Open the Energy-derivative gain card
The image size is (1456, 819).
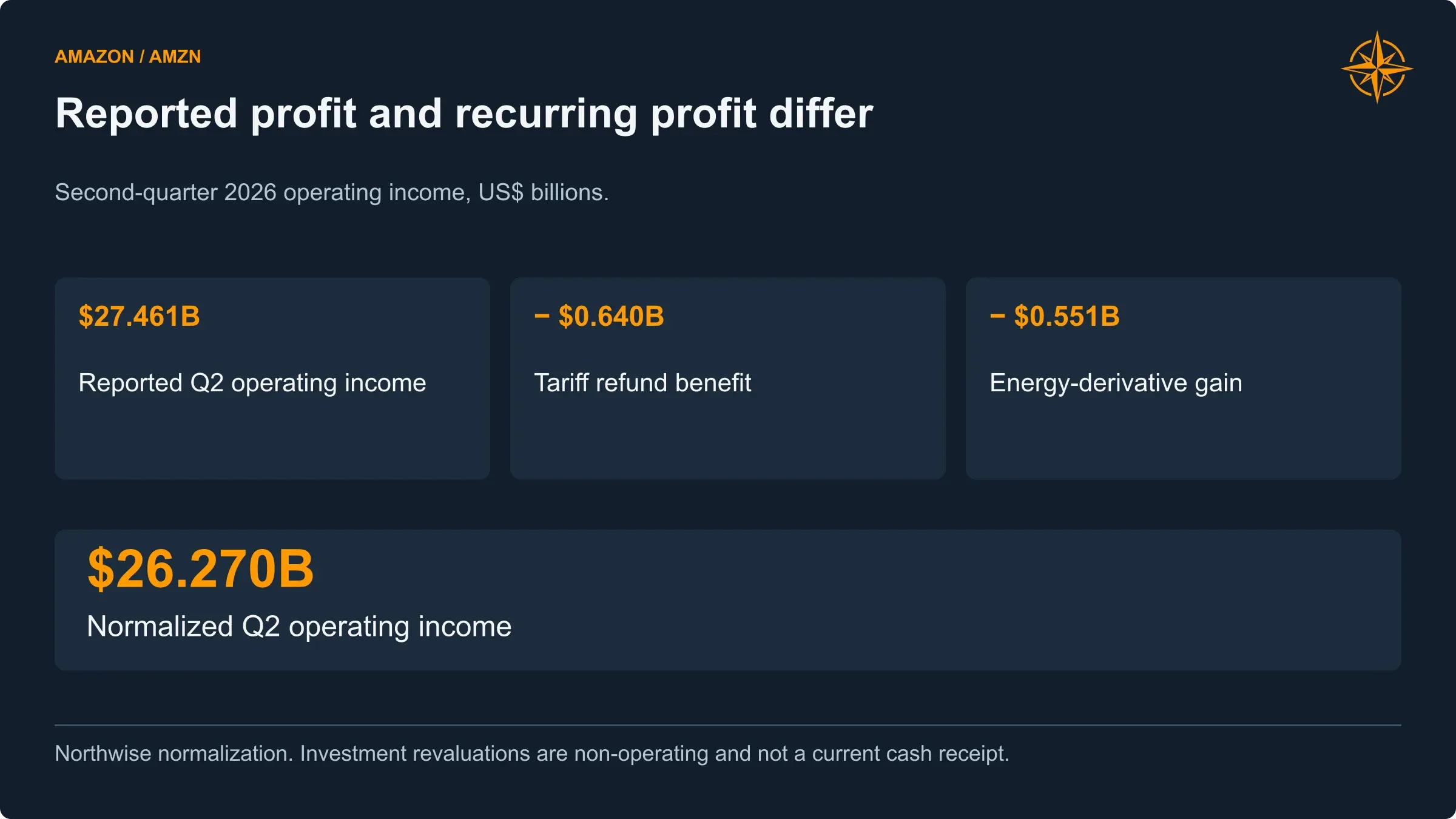(x=1184, y=379)
